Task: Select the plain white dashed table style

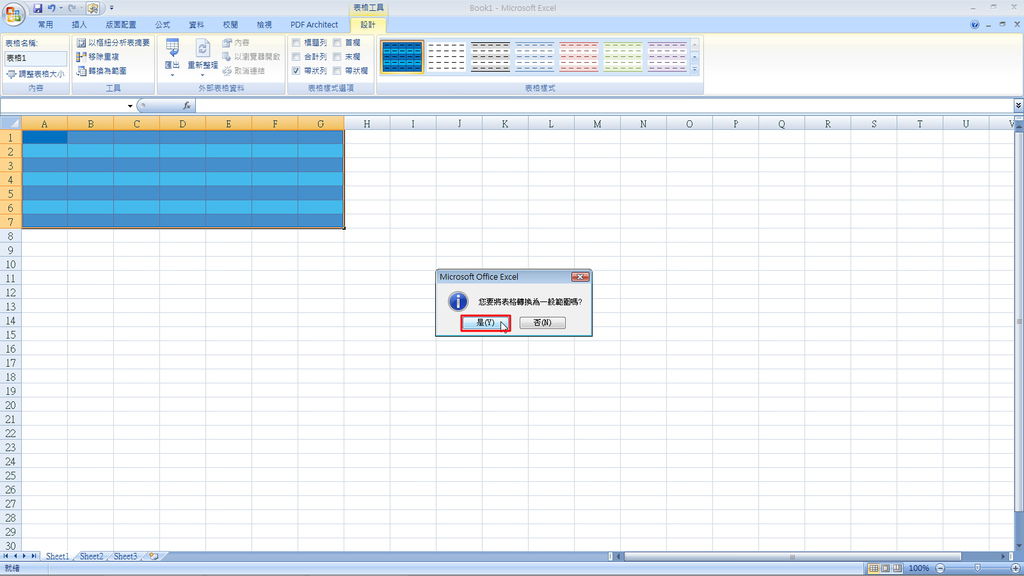Action: [447, 57]
